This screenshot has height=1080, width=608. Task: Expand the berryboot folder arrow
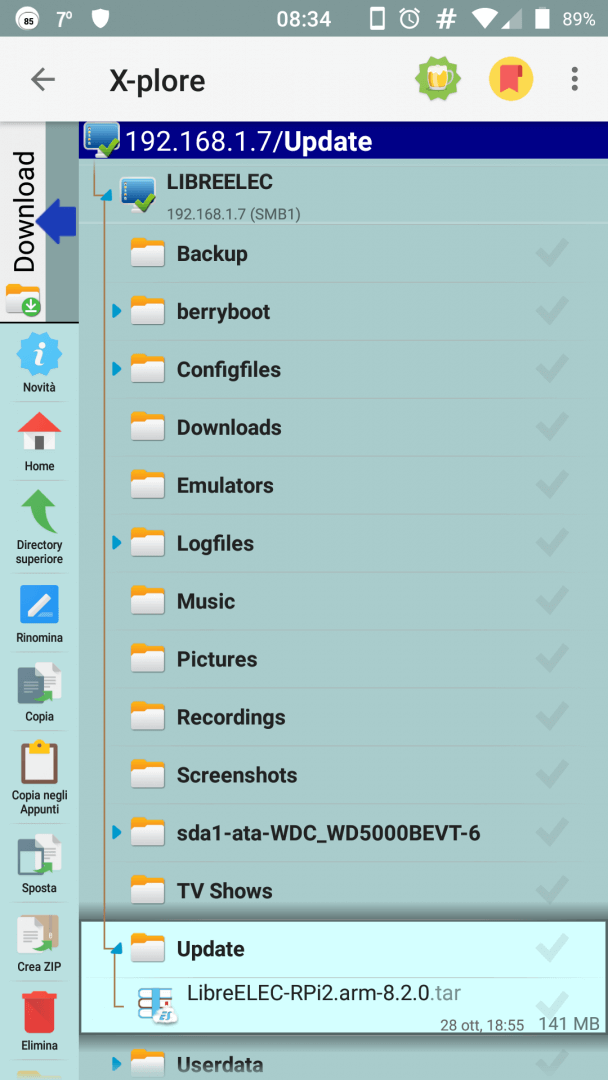pyautogui.click(x=117, y=312)
